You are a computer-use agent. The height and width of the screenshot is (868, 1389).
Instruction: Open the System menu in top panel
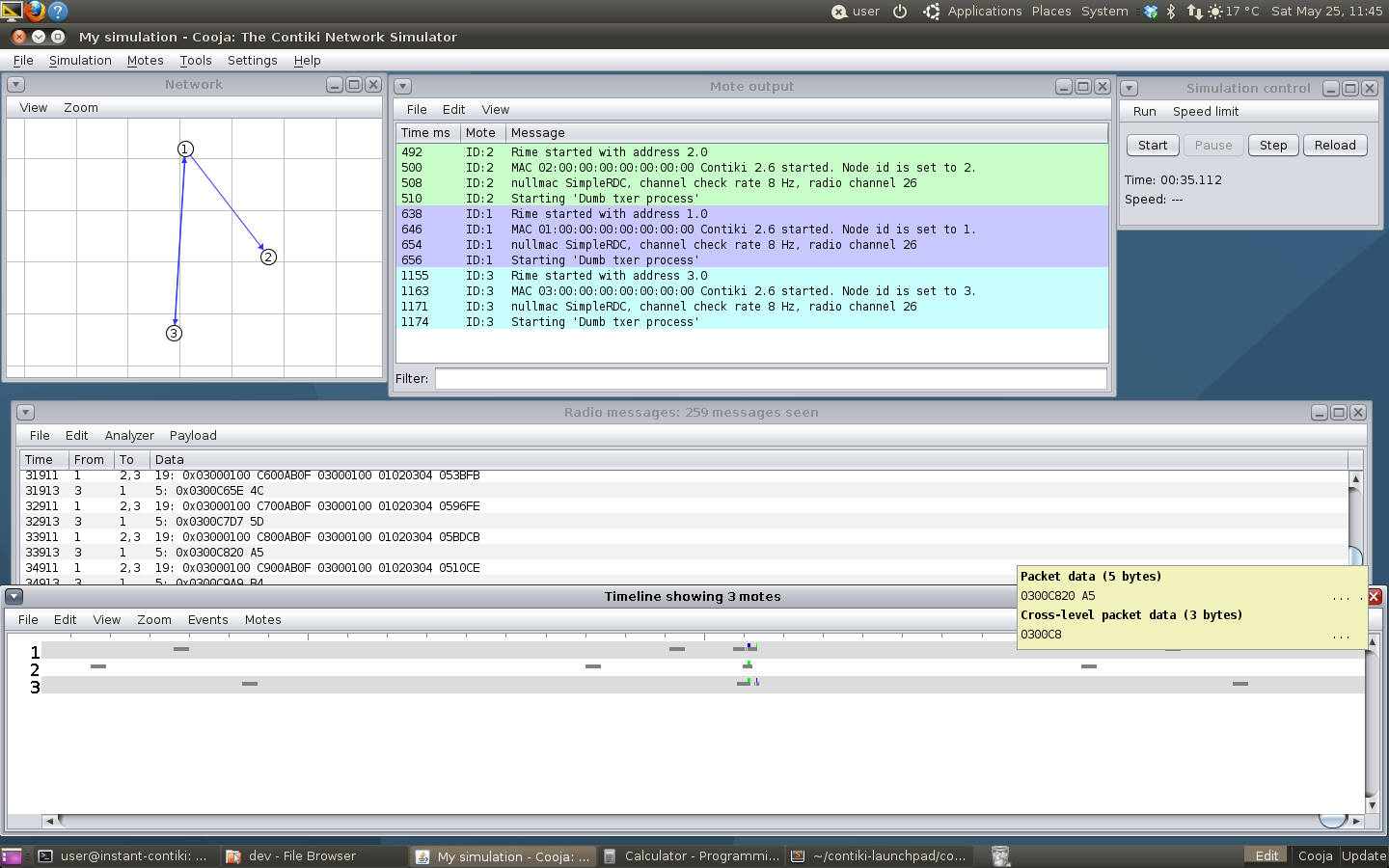pyautogui.click(x=1104, y=12)
